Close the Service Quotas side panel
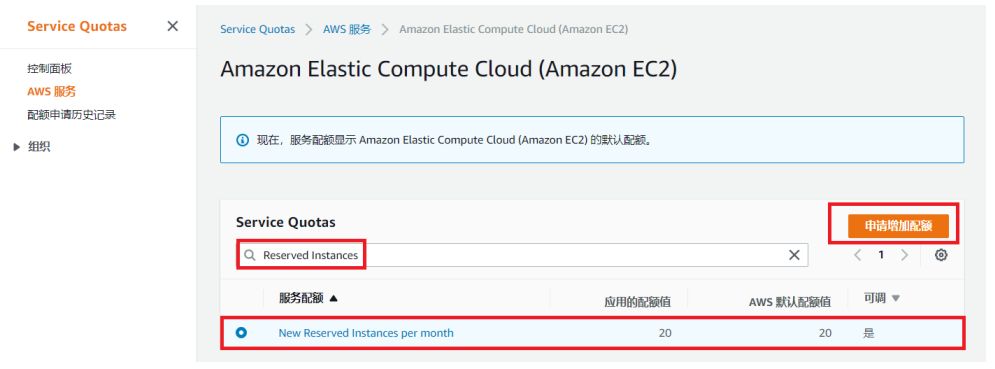Screen dimensions: 995x369 click(172, 27)
